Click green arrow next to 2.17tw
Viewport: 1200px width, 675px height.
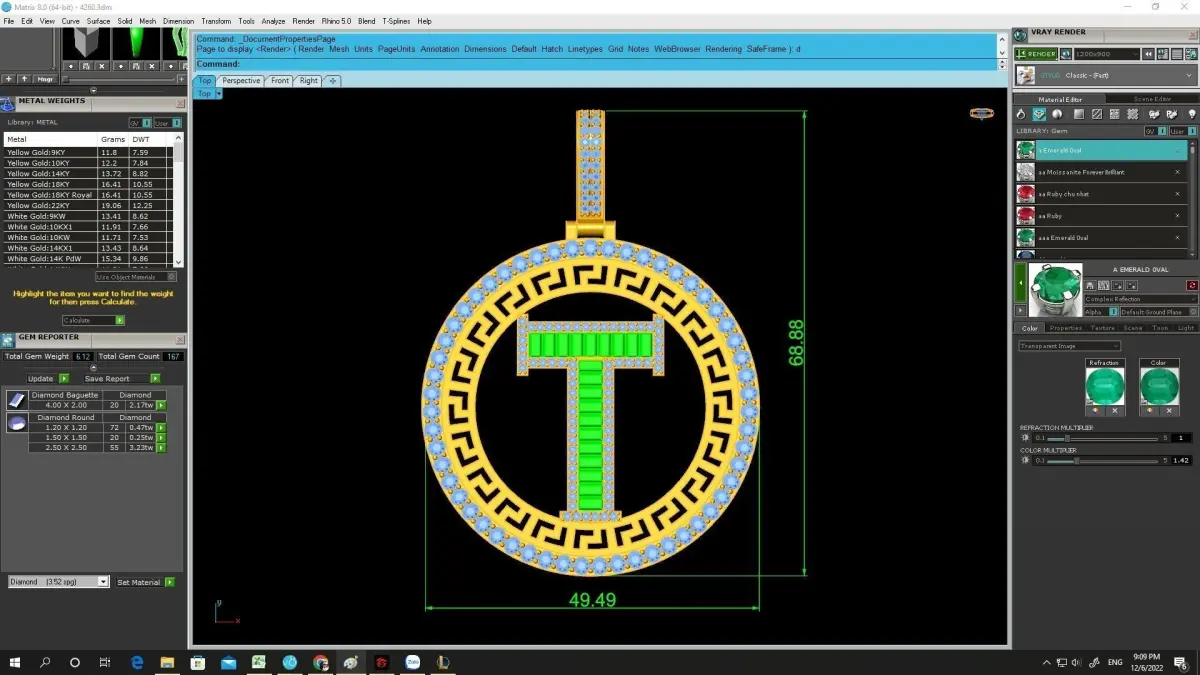tap(161, 405)
